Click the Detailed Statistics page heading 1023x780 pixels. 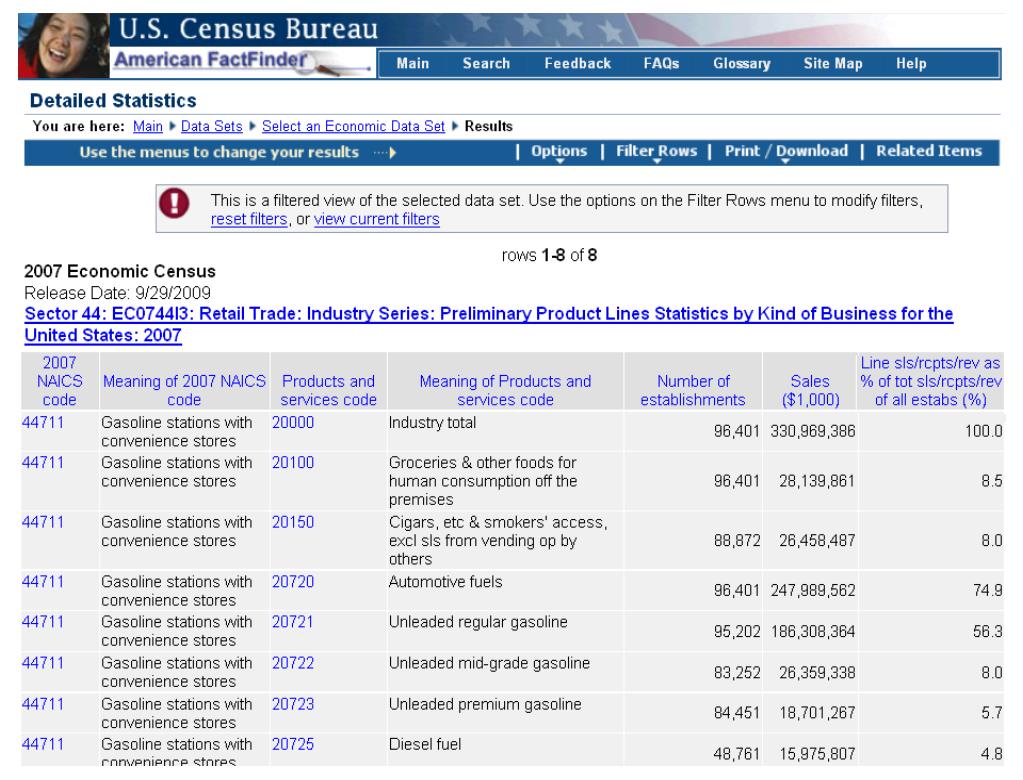[113, 100]
